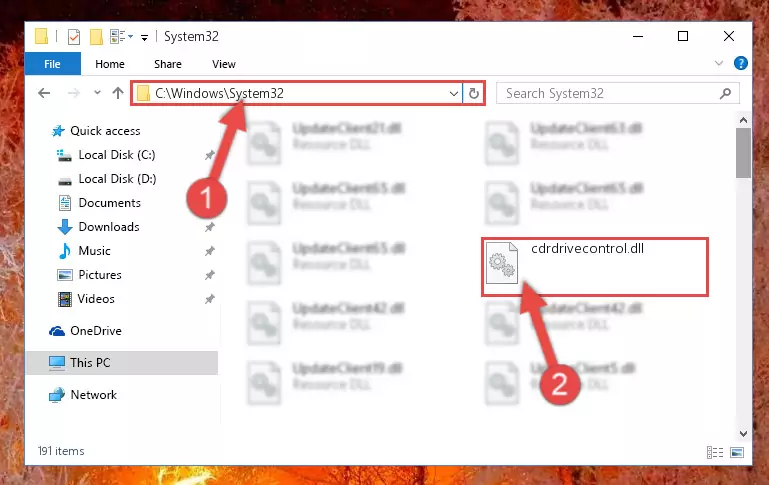Image resolution: width=769 pixels, height=485 pixels.
Task: Open the Recent locations dropdown arrow
Action: pyautogui.click(x=97, y=92)
